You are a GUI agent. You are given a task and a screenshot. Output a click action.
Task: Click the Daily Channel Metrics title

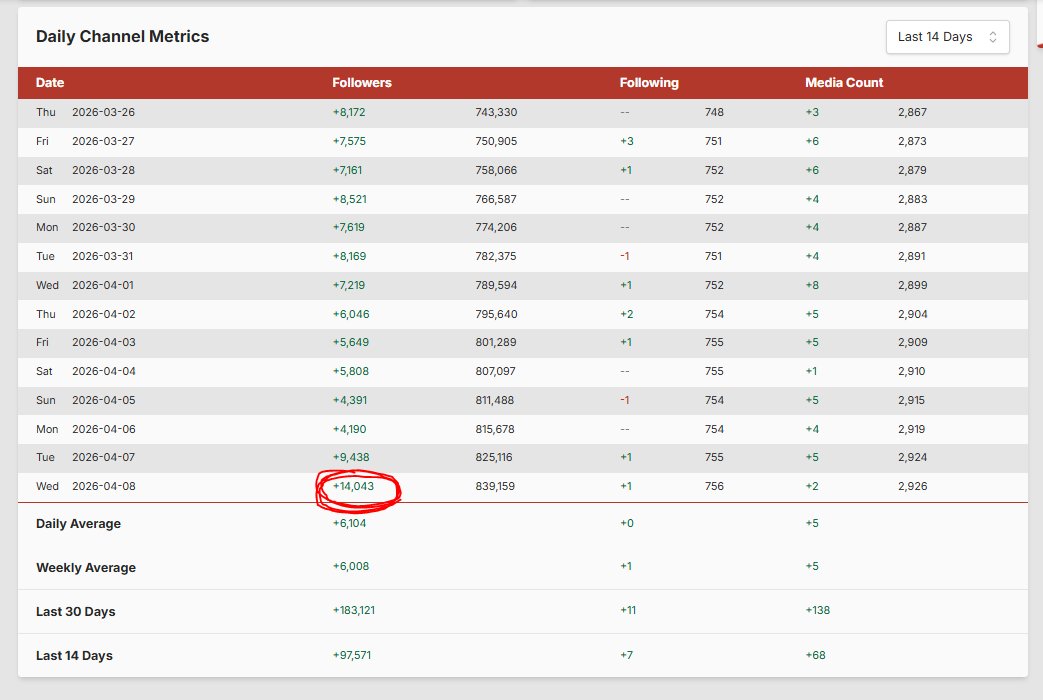coord(122,37)
